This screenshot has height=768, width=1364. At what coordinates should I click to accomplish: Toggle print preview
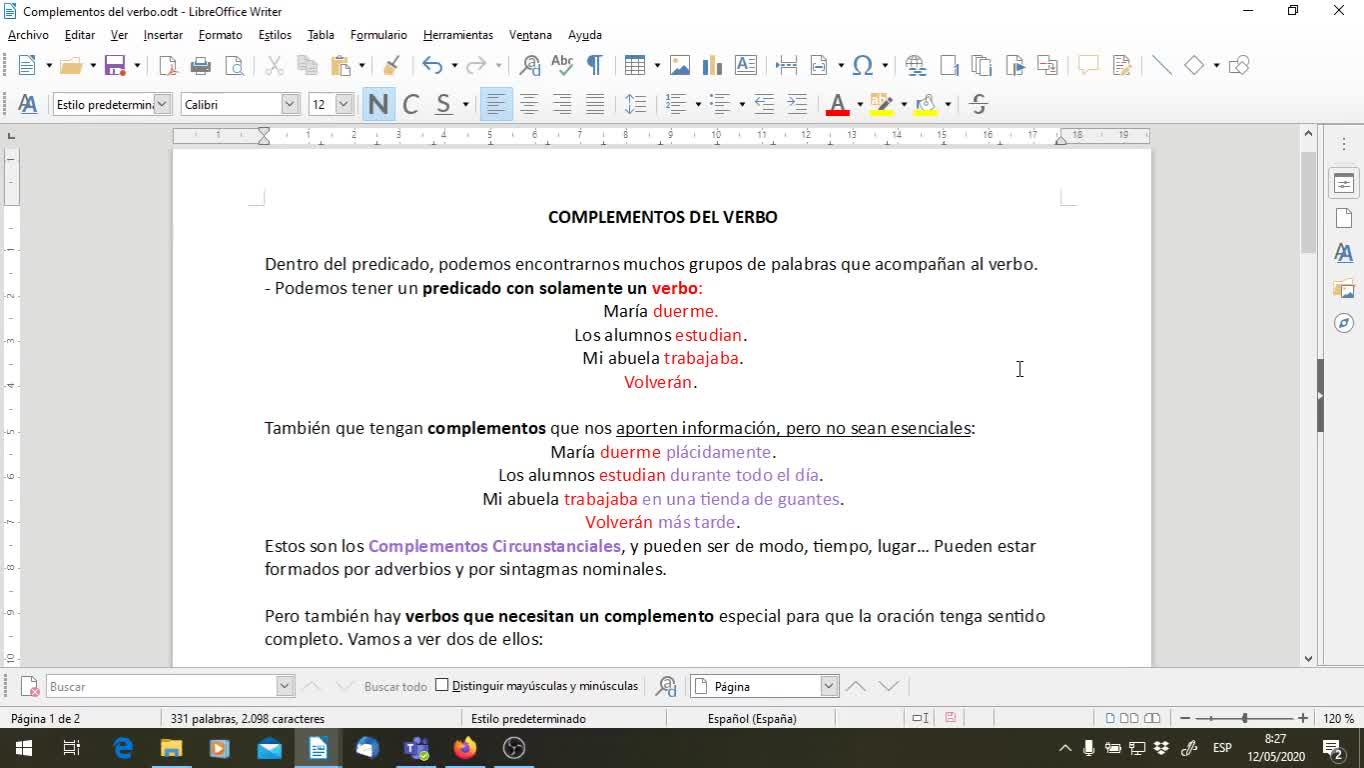pos(234,66)
